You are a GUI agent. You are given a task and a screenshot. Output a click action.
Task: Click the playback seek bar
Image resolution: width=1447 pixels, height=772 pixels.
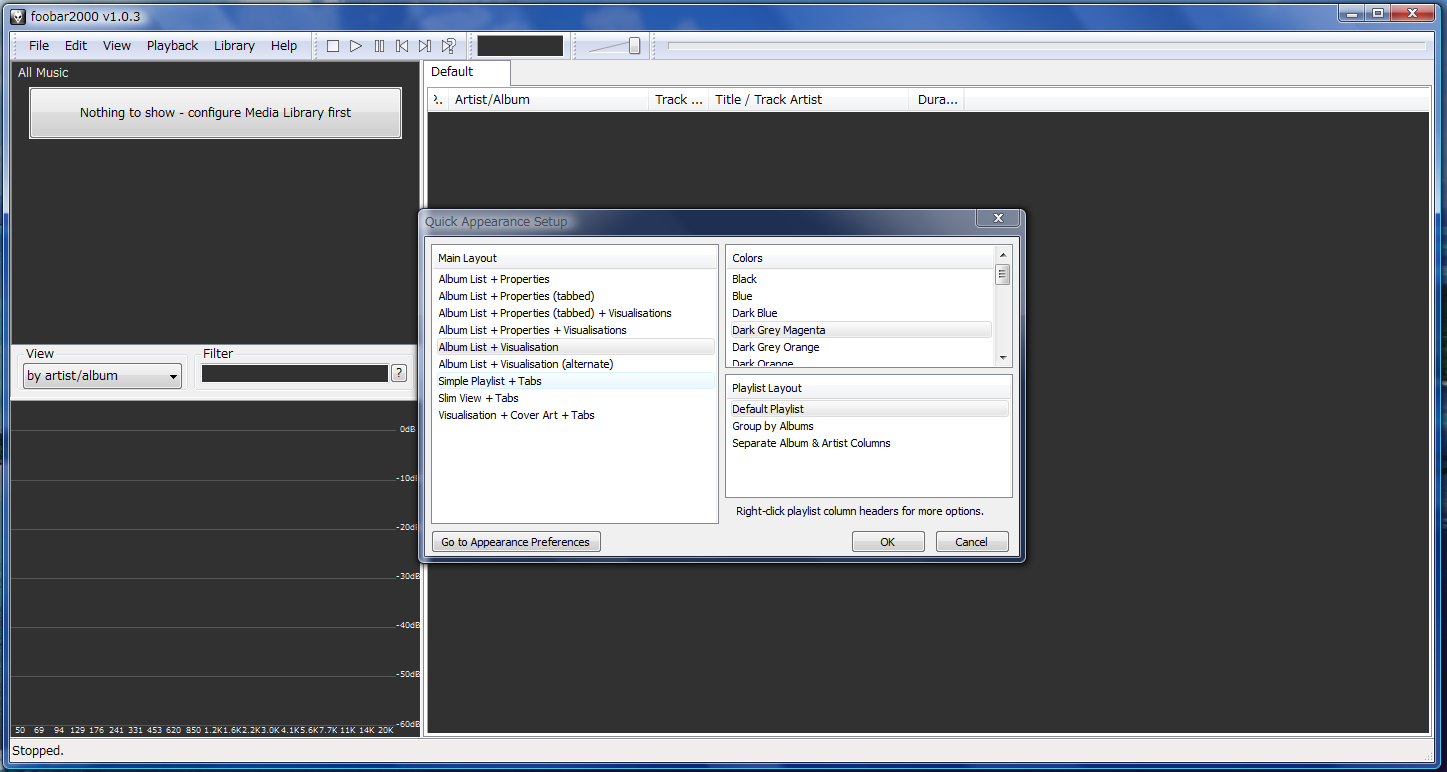point(1047,45)
